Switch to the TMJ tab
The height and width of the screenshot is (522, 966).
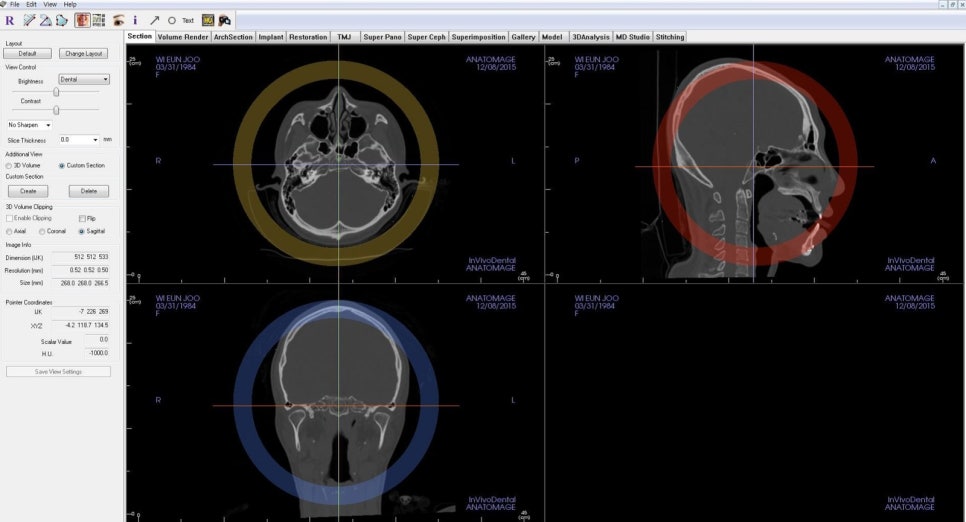pos(344,37)
